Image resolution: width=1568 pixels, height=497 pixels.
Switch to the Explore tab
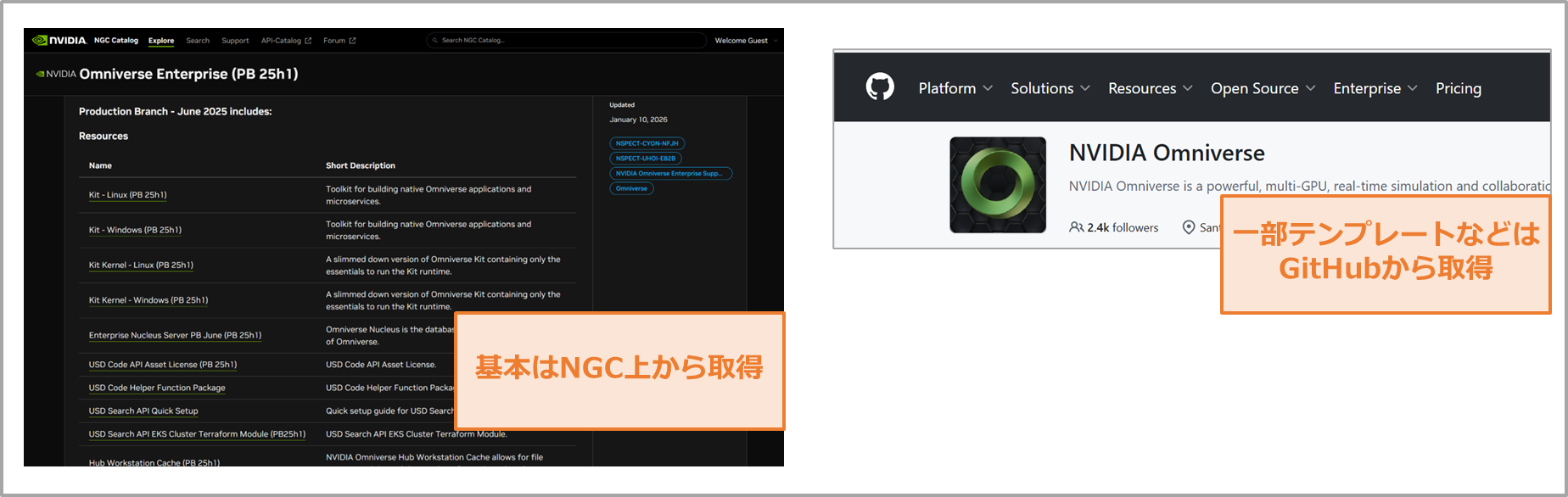[161, 41]
